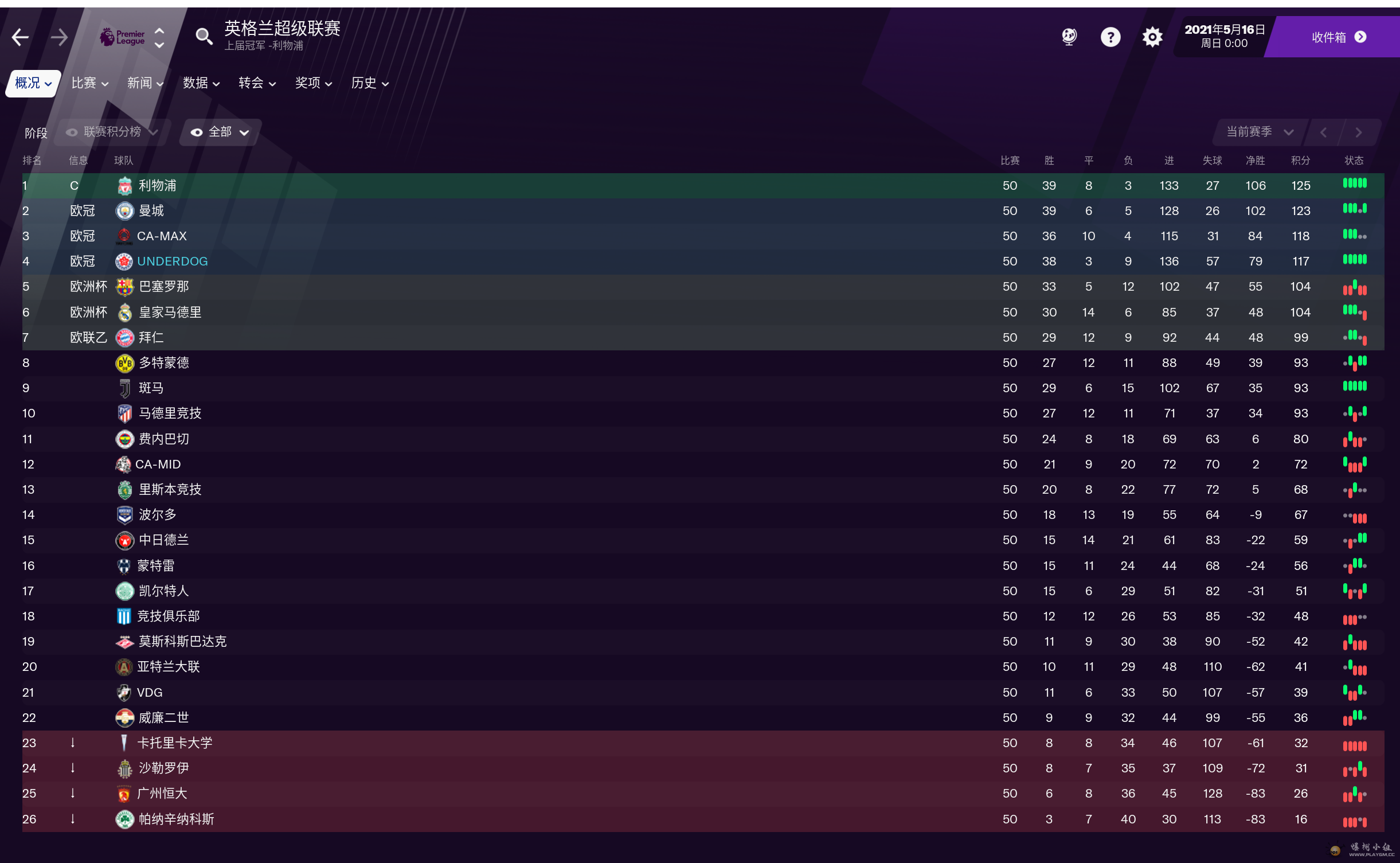Open the 收件箱 inbox button

click(x=1336, y=37)
